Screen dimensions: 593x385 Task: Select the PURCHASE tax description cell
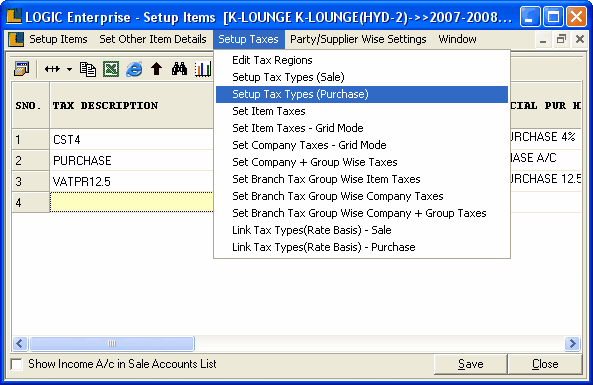click(132, 161)
